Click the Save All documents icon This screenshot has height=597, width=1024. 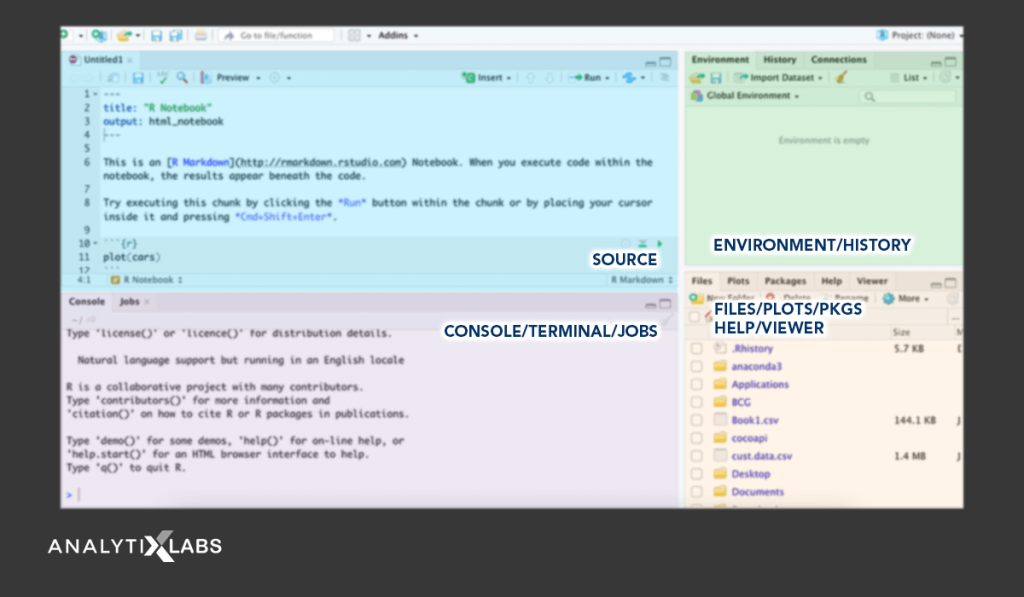tap(176, 35)
